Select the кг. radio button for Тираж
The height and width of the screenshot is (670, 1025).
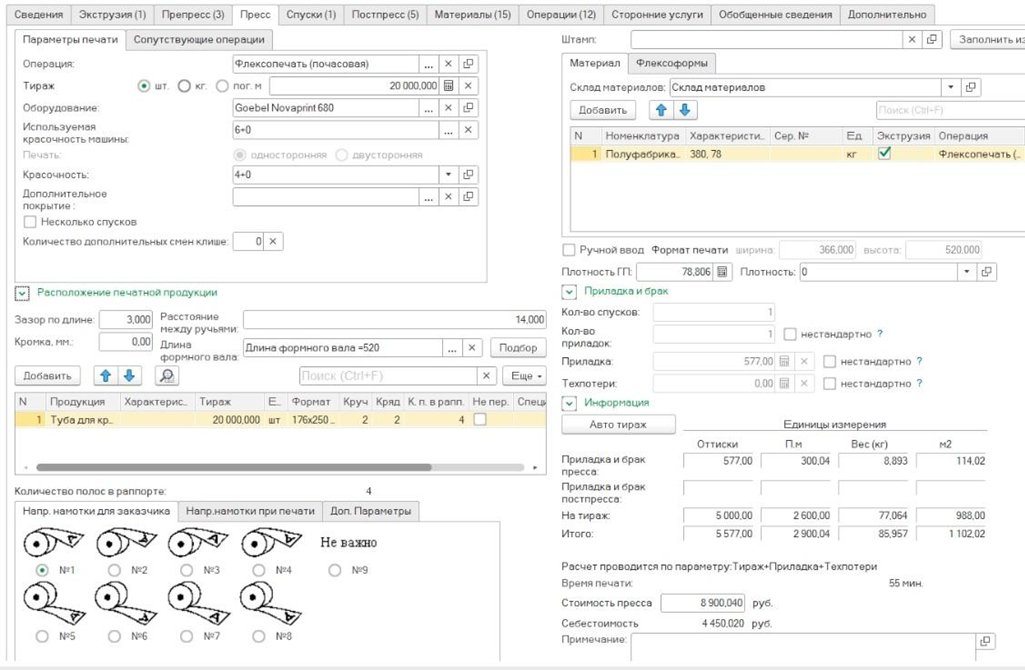click(x=184, y=86)
